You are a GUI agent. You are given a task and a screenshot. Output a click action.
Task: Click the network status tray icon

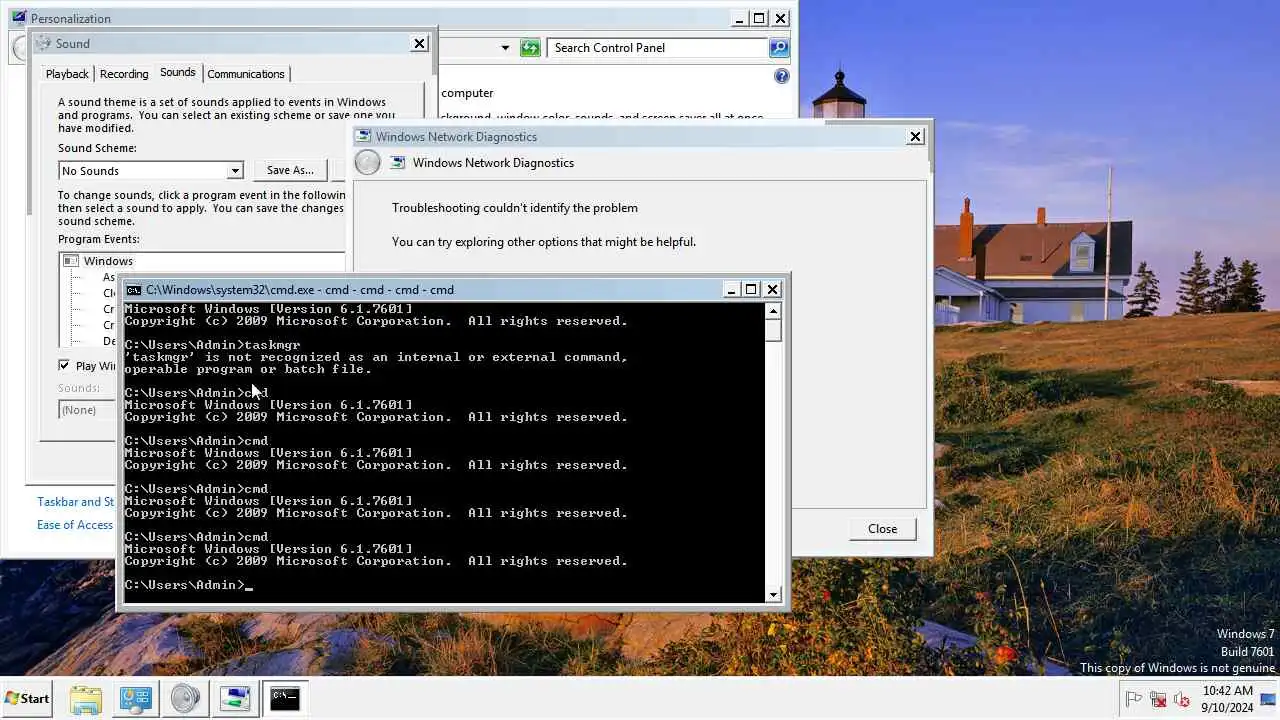coord(1157,699)
